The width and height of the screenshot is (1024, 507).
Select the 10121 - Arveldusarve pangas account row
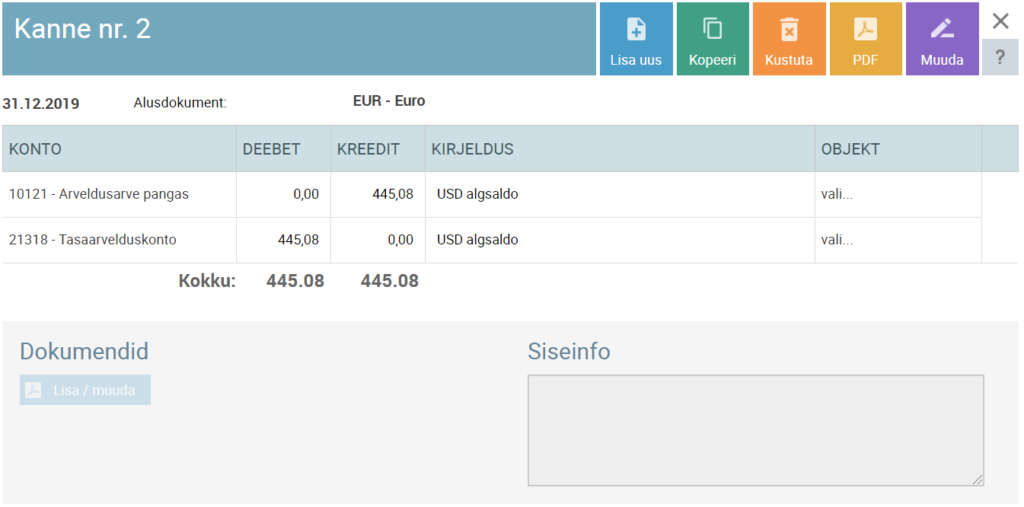pyautogui.click(x=99, y=194)
